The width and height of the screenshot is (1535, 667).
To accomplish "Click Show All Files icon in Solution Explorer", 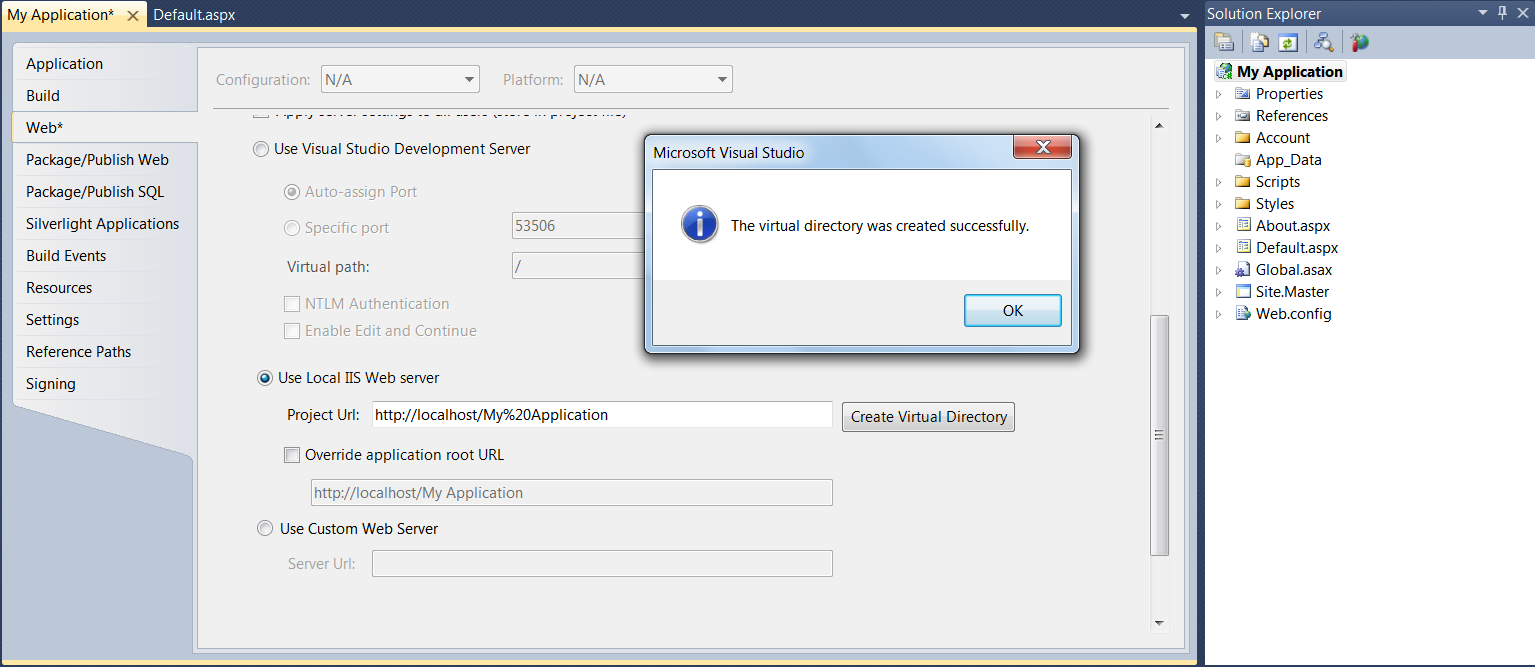I will [x=1260, y=42].
